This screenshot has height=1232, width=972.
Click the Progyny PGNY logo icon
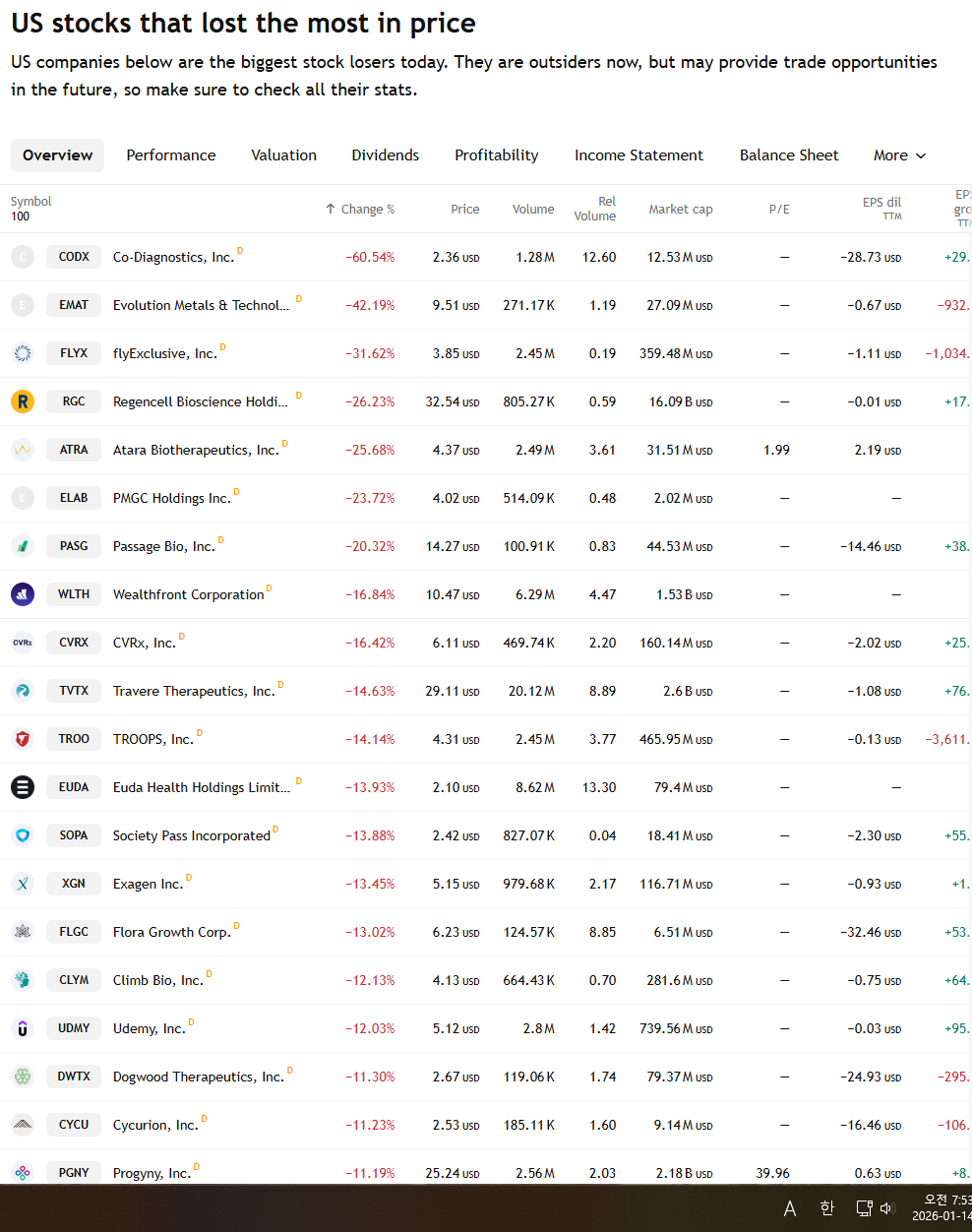[x=23, y=1173]
